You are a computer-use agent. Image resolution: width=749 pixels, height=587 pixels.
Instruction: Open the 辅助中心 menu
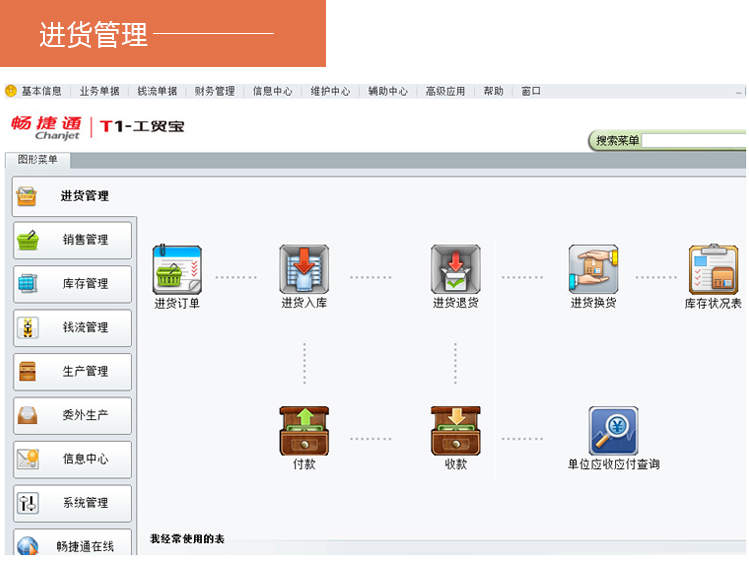[x=388, y=91]
